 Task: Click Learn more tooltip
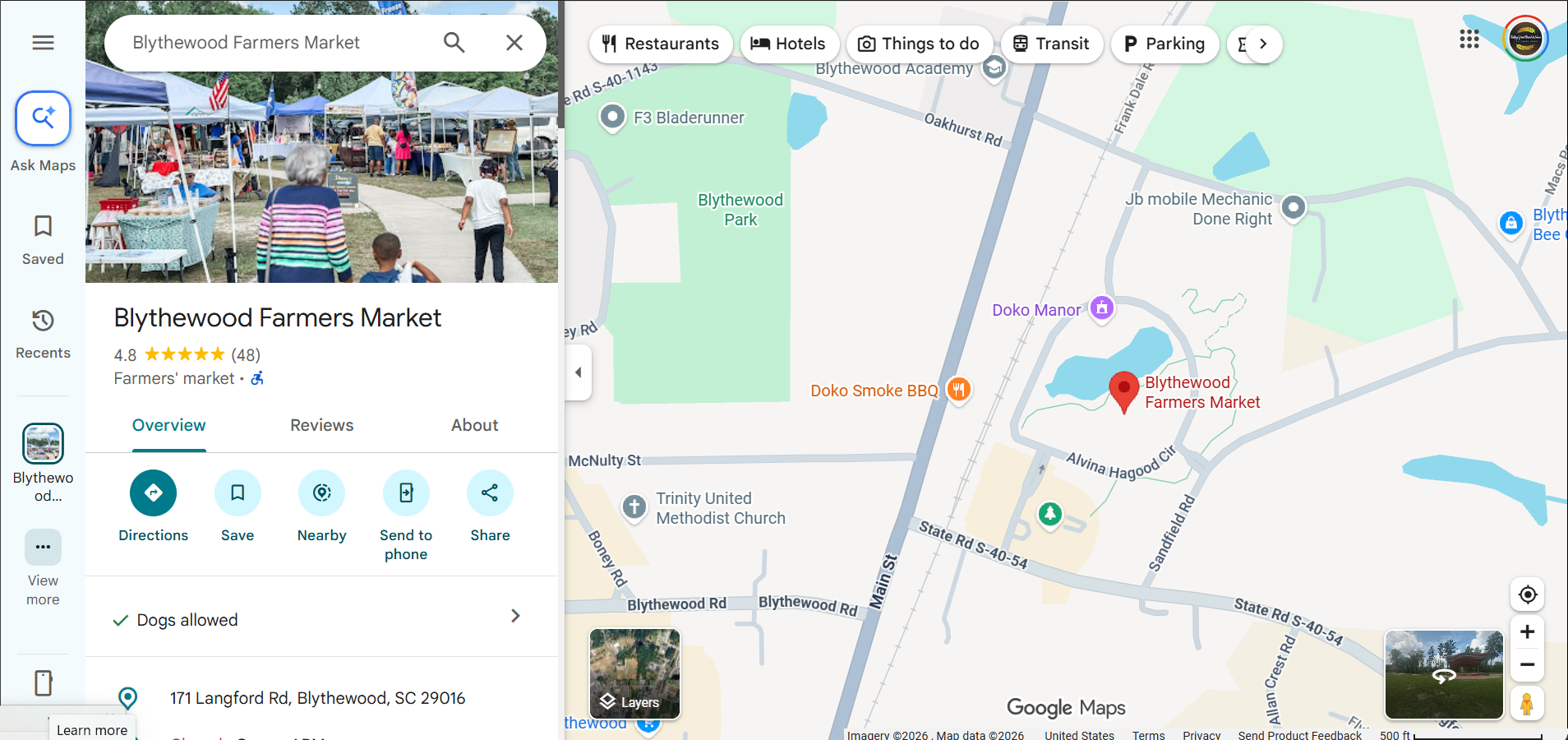(x=92, y=730)
